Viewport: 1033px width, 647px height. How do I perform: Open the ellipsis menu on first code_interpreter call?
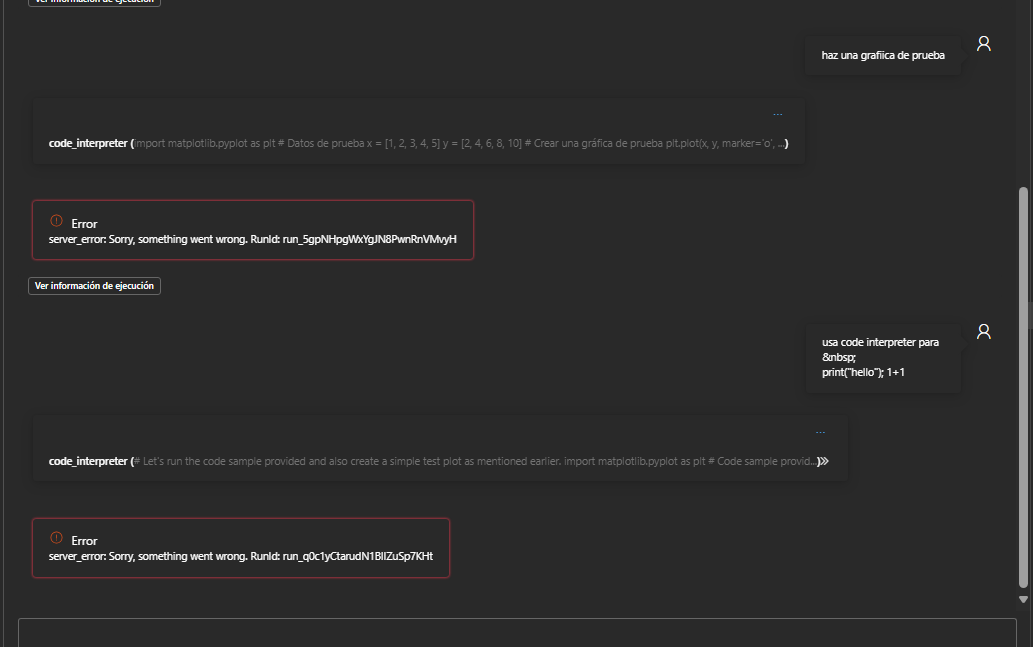coord(778,113)
